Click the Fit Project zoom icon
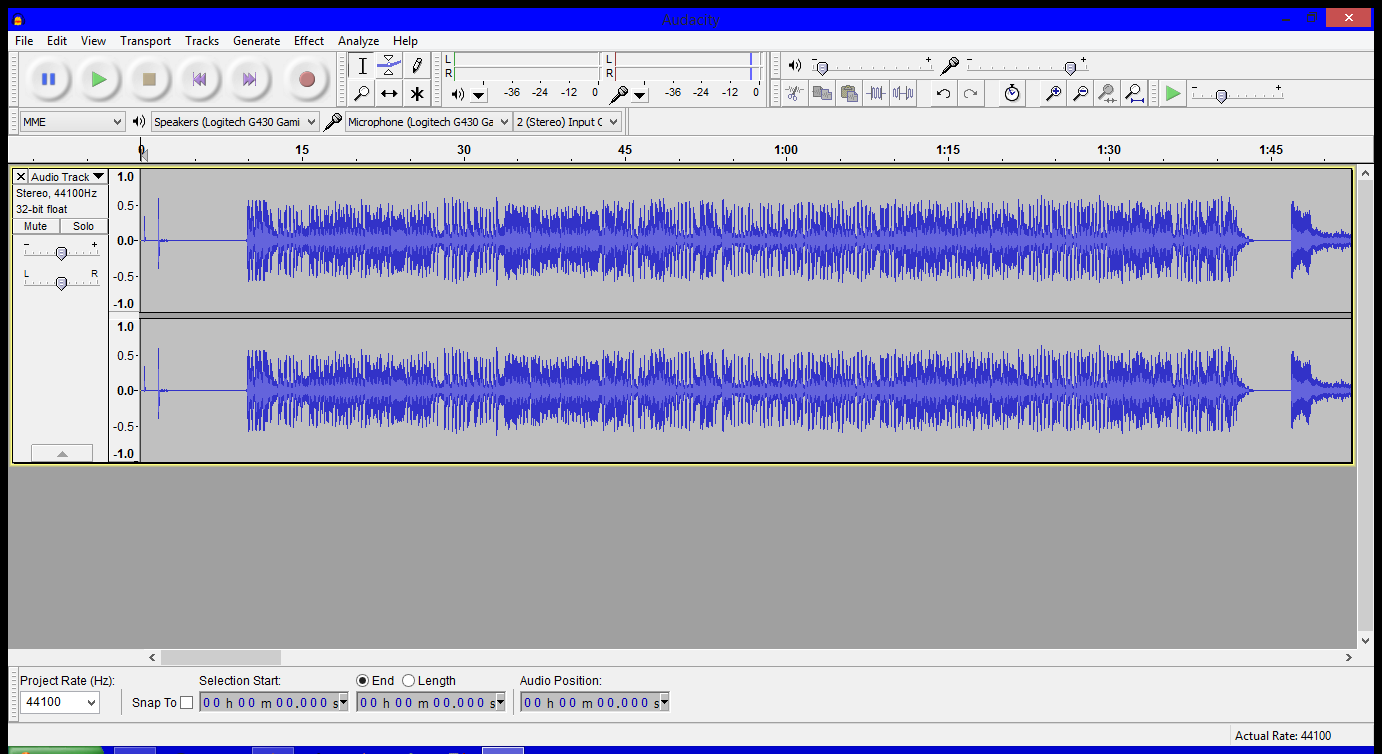 pos(1134,93)
